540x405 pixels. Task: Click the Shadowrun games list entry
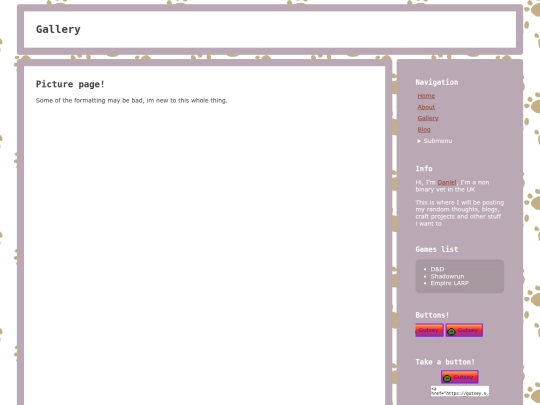coord(447,276)
